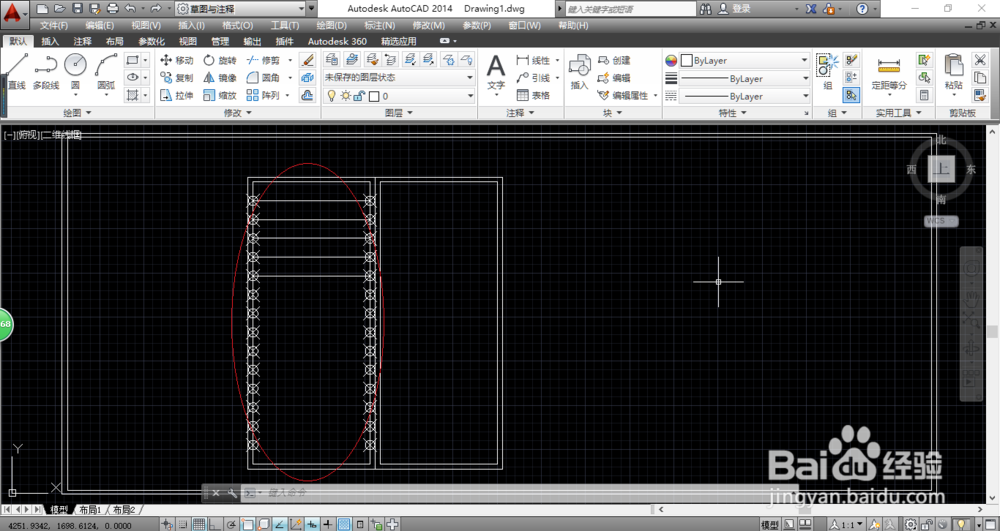This screenshot has height=531, width=1000.
Task: Click the Rotate (旋转) tool
Action: coord(220,60)
